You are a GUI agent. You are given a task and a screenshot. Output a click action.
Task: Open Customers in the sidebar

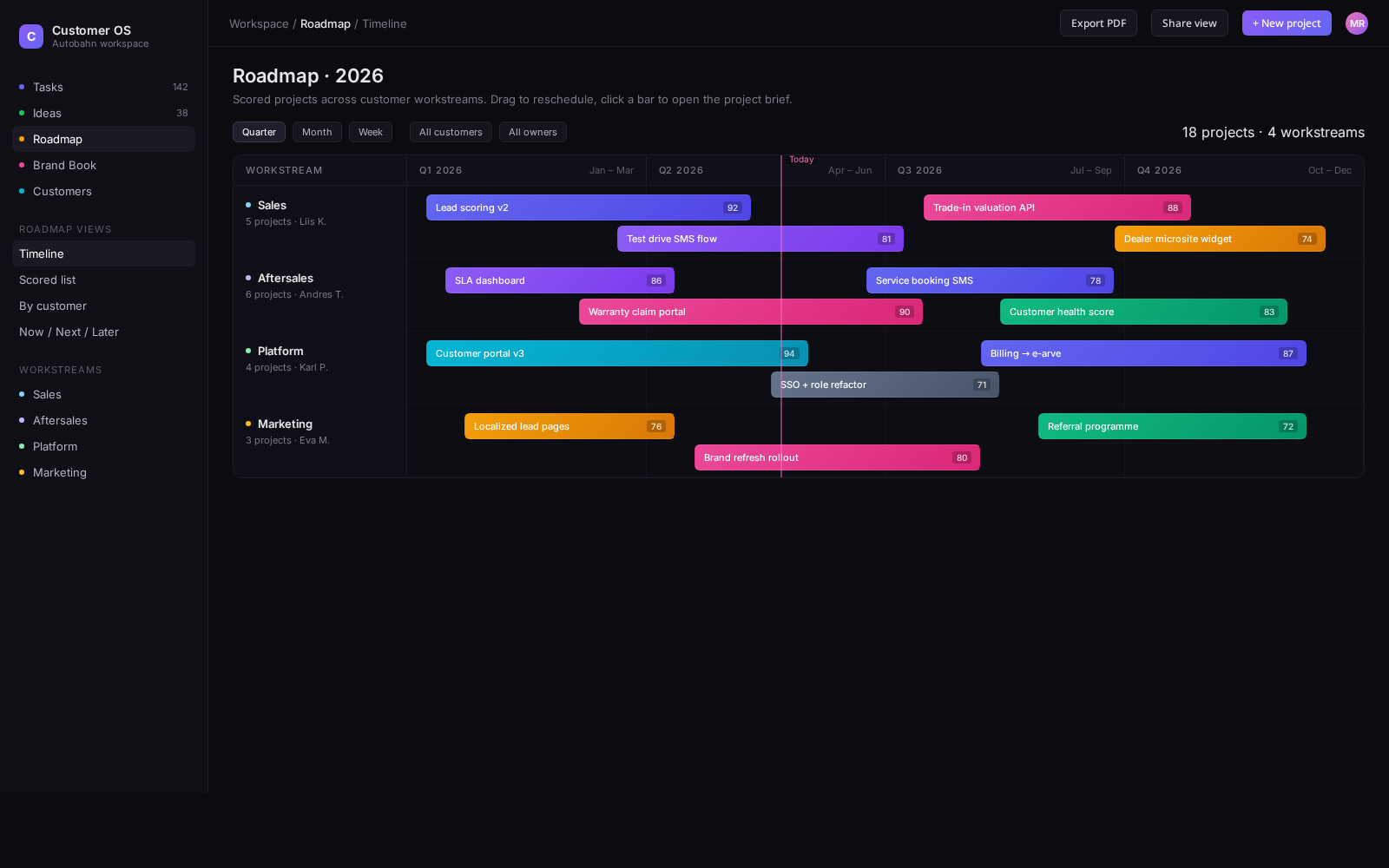pos(103,191)
